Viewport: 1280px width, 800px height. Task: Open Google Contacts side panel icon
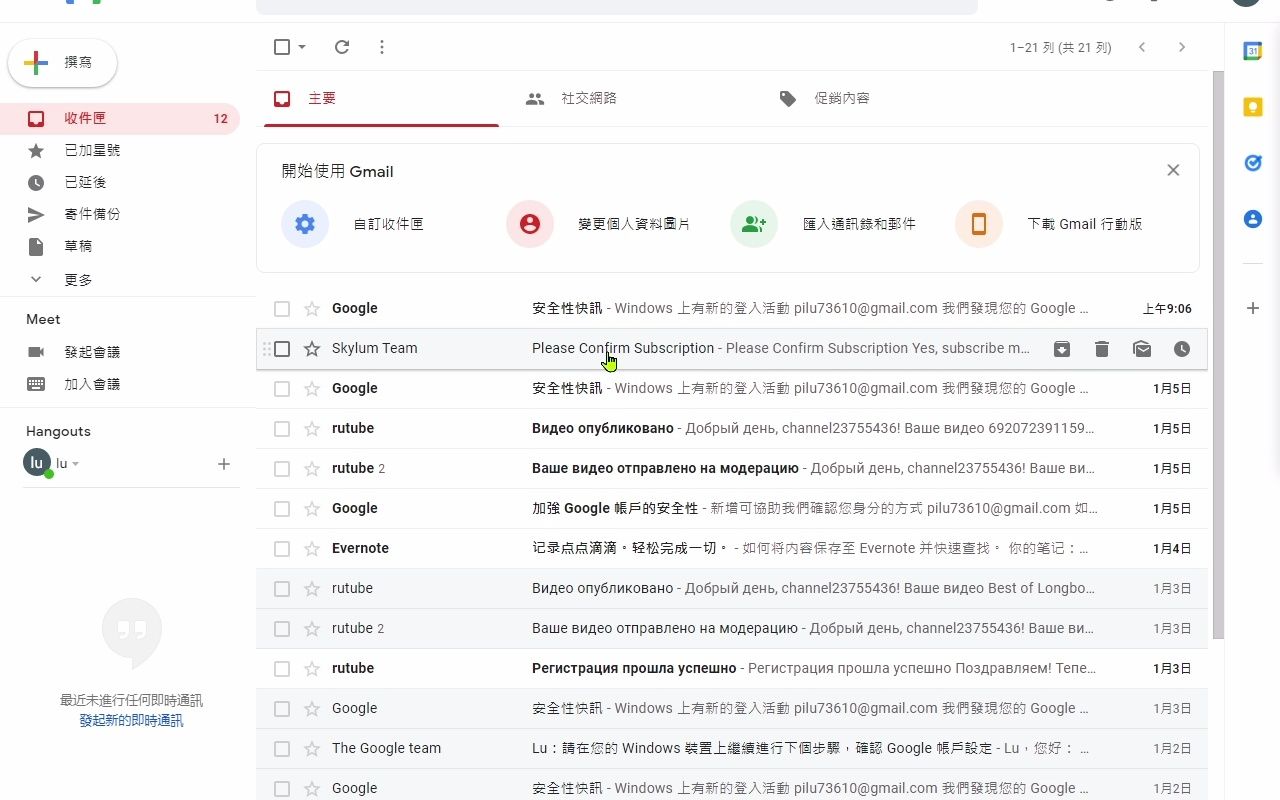pyautogui.click(x=1252, y=218)
